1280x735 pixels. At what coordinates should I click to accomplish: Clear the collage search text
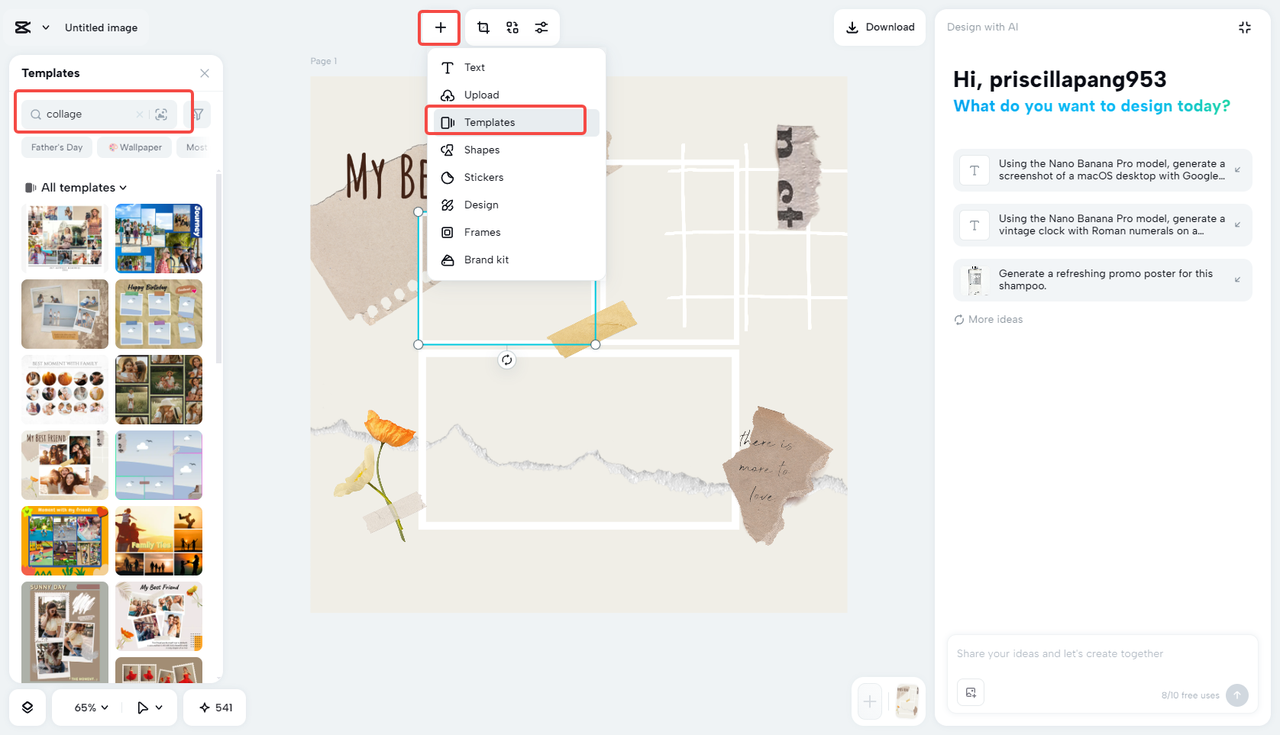[x=139, y=115]
